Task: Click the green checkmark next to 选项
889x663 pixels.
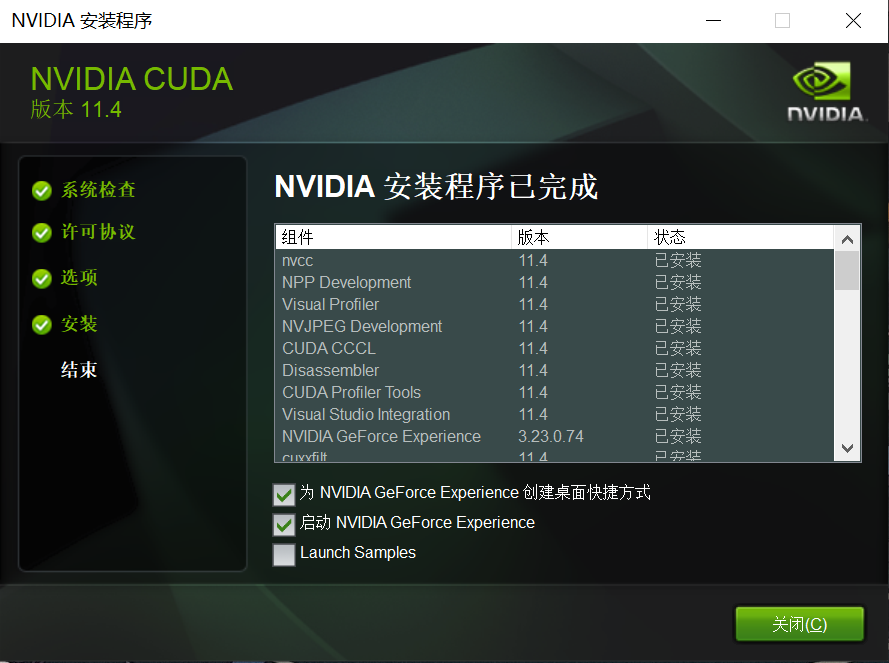Action: [42, 278]
